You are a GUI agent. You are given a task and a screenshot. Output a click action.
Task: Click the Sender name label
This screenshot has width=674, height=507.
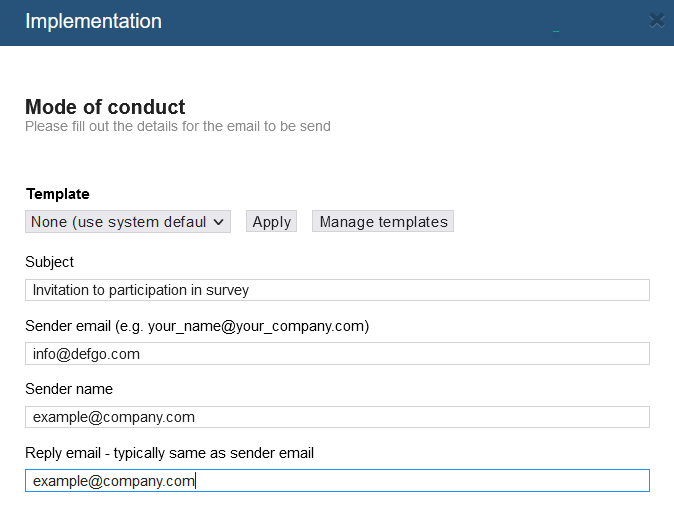pyautogui.click(x=69, y=389)
